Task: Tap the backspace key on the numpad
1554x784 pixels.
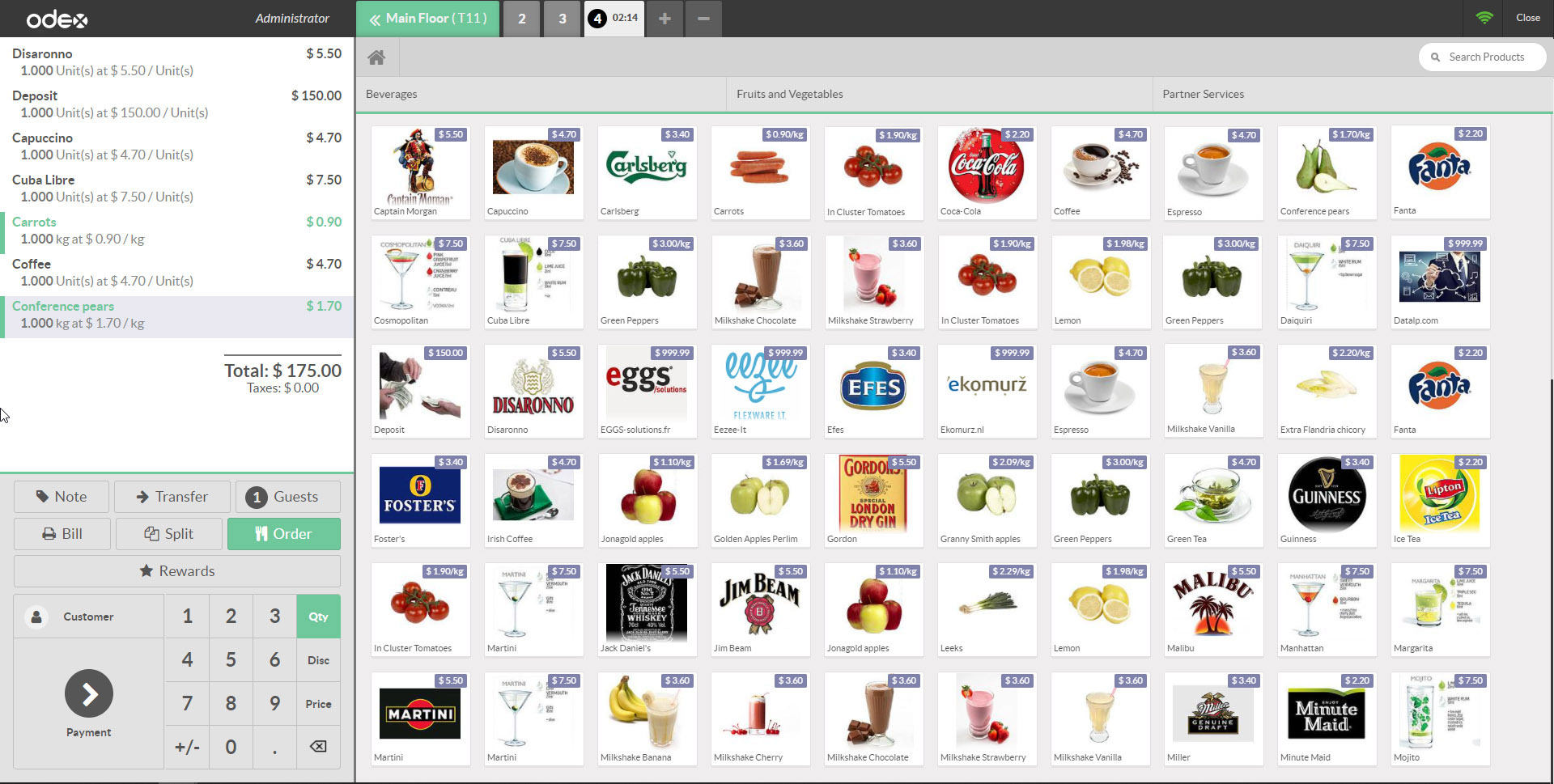Action: click(x=318, y=747)
